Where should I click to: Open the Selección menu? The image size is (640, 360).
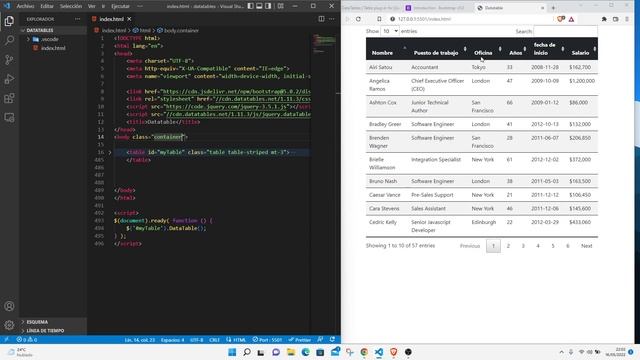[71, 6]
